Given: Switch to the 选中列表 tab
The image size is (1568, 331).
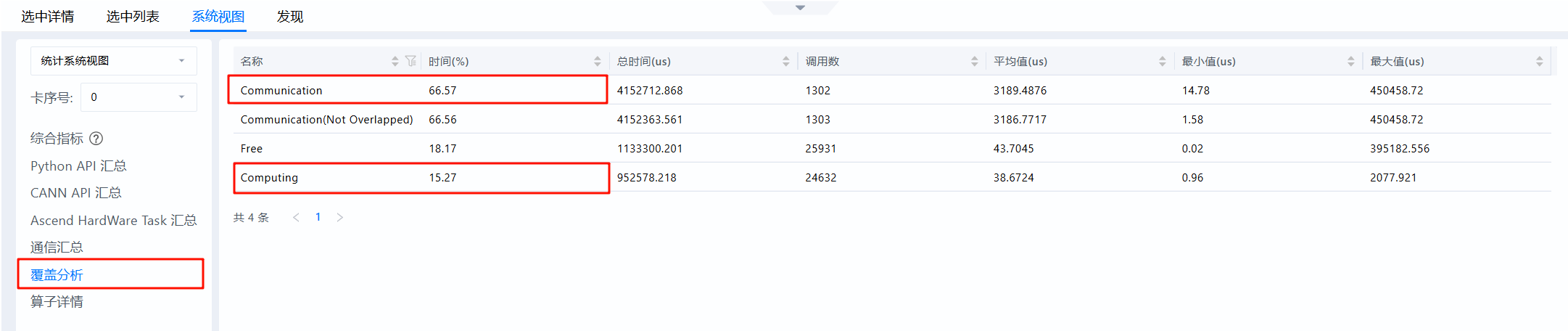Looking at the screenshot, I should coord(133,16).
